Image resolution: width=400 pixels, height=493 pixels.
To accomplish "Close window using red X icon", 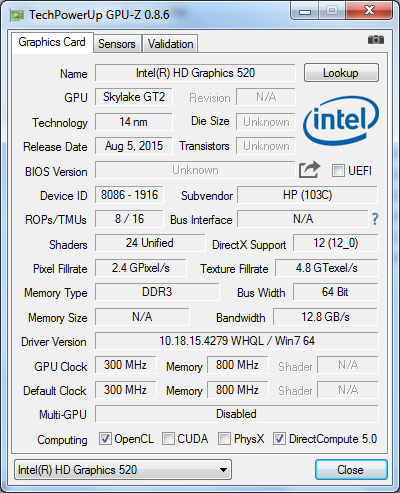I will coord(369,10).
